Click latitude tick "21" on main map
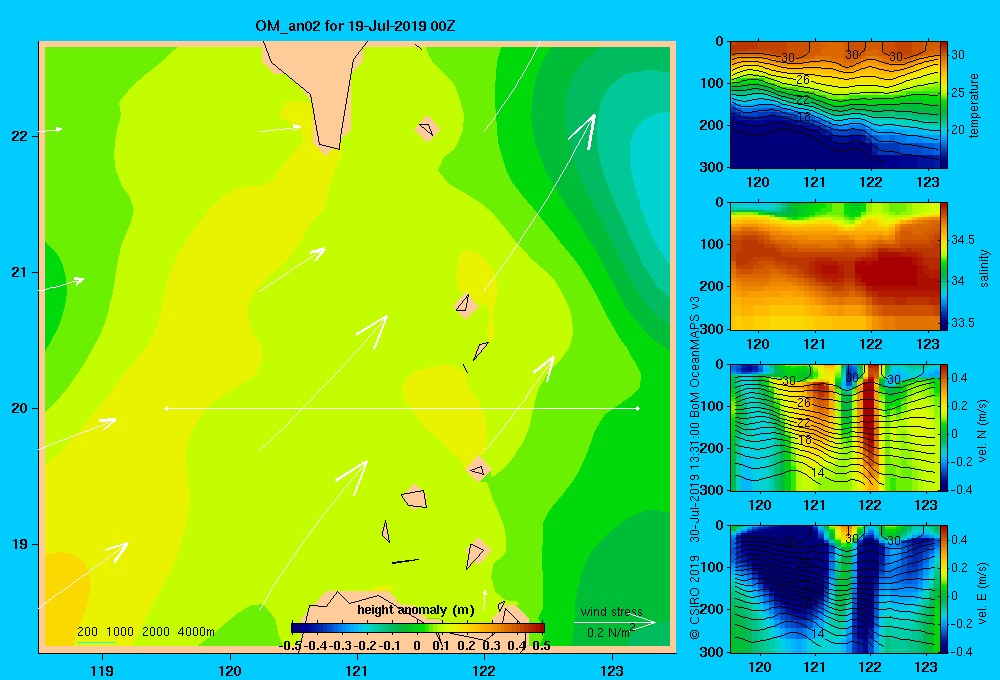Viewport: 1000px width, 680px height. point(20,272)
